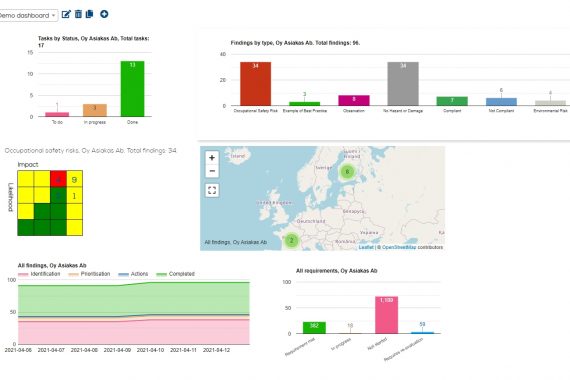
Task: Click the map cluster marker showing 2
Action: (291, 240)
